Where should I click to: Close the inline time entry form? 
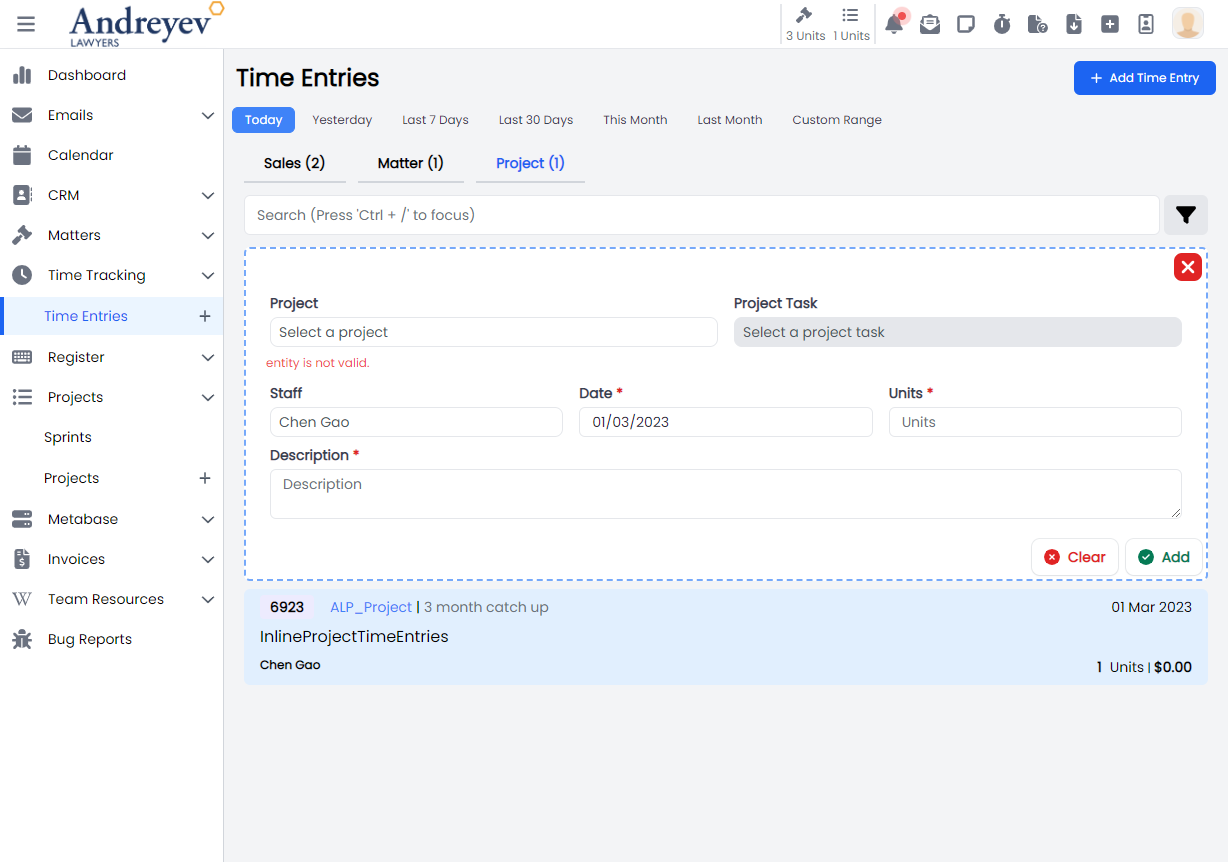coord(1187,267)
